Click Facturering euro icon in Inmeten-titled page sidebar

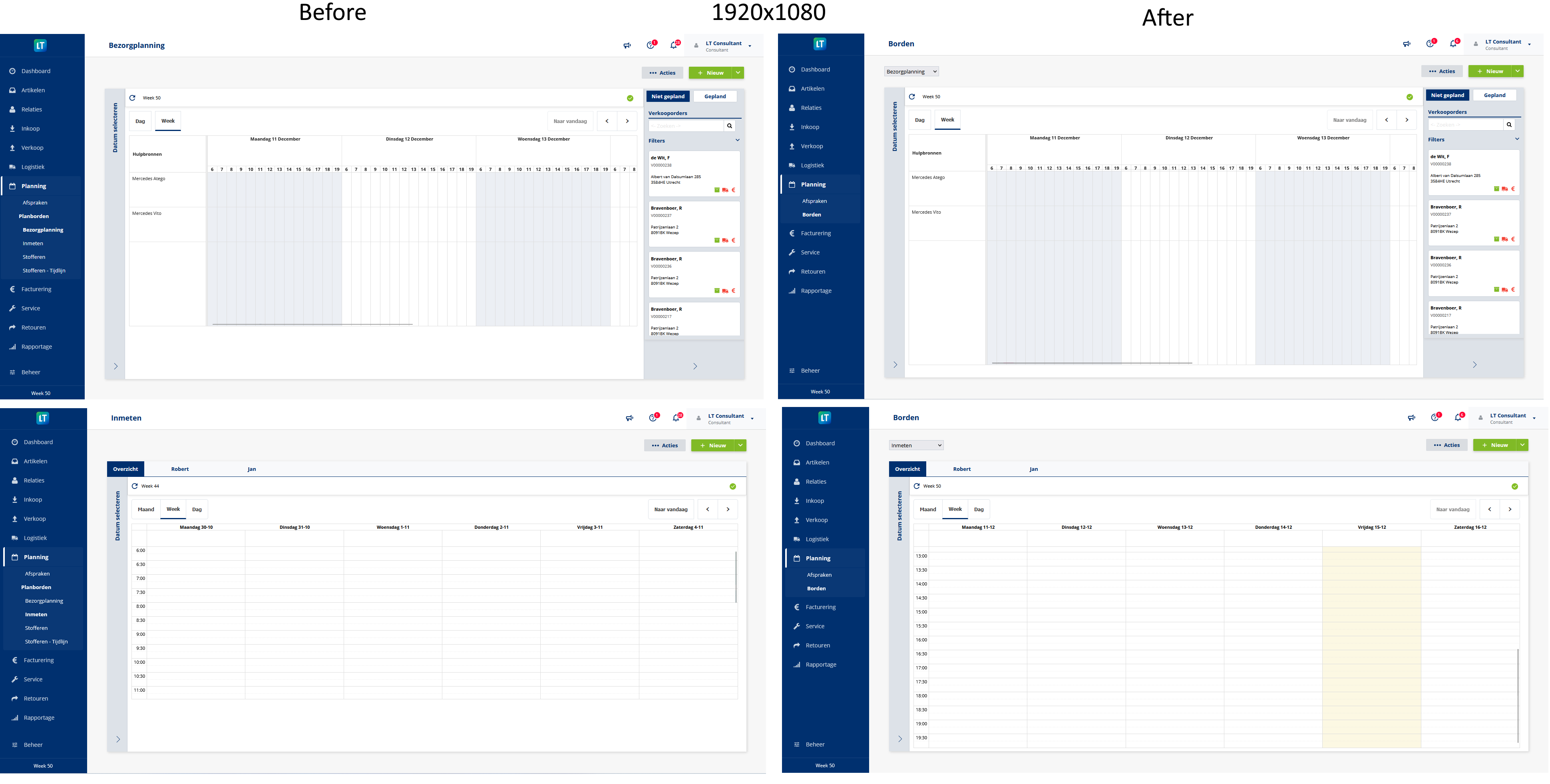pos(14,659)
